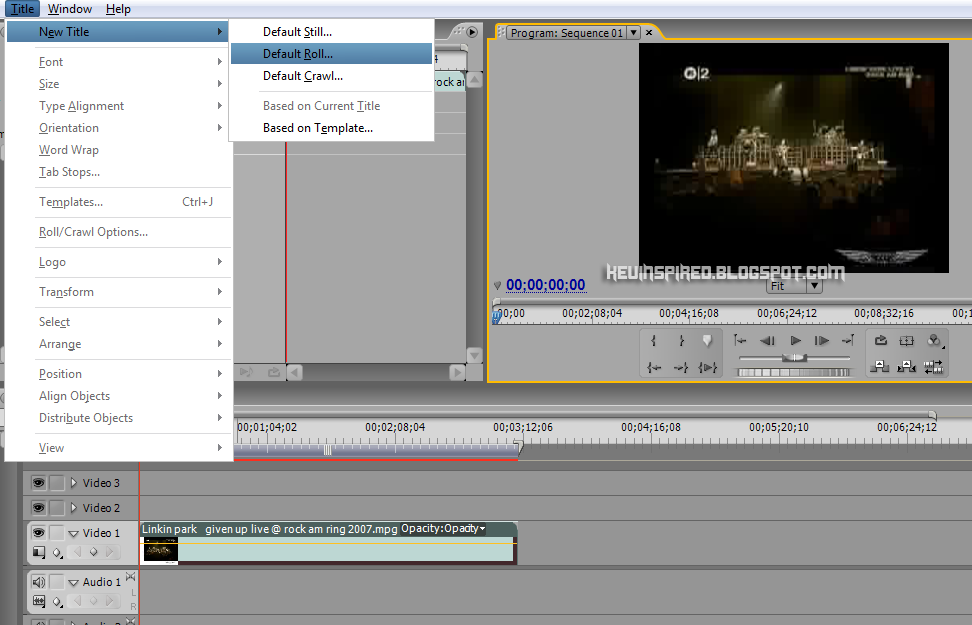This screenshot has width=972, height=625.
Task: Open the Program: Sequence 01 dropdown
Action: [x=633, y=32]
